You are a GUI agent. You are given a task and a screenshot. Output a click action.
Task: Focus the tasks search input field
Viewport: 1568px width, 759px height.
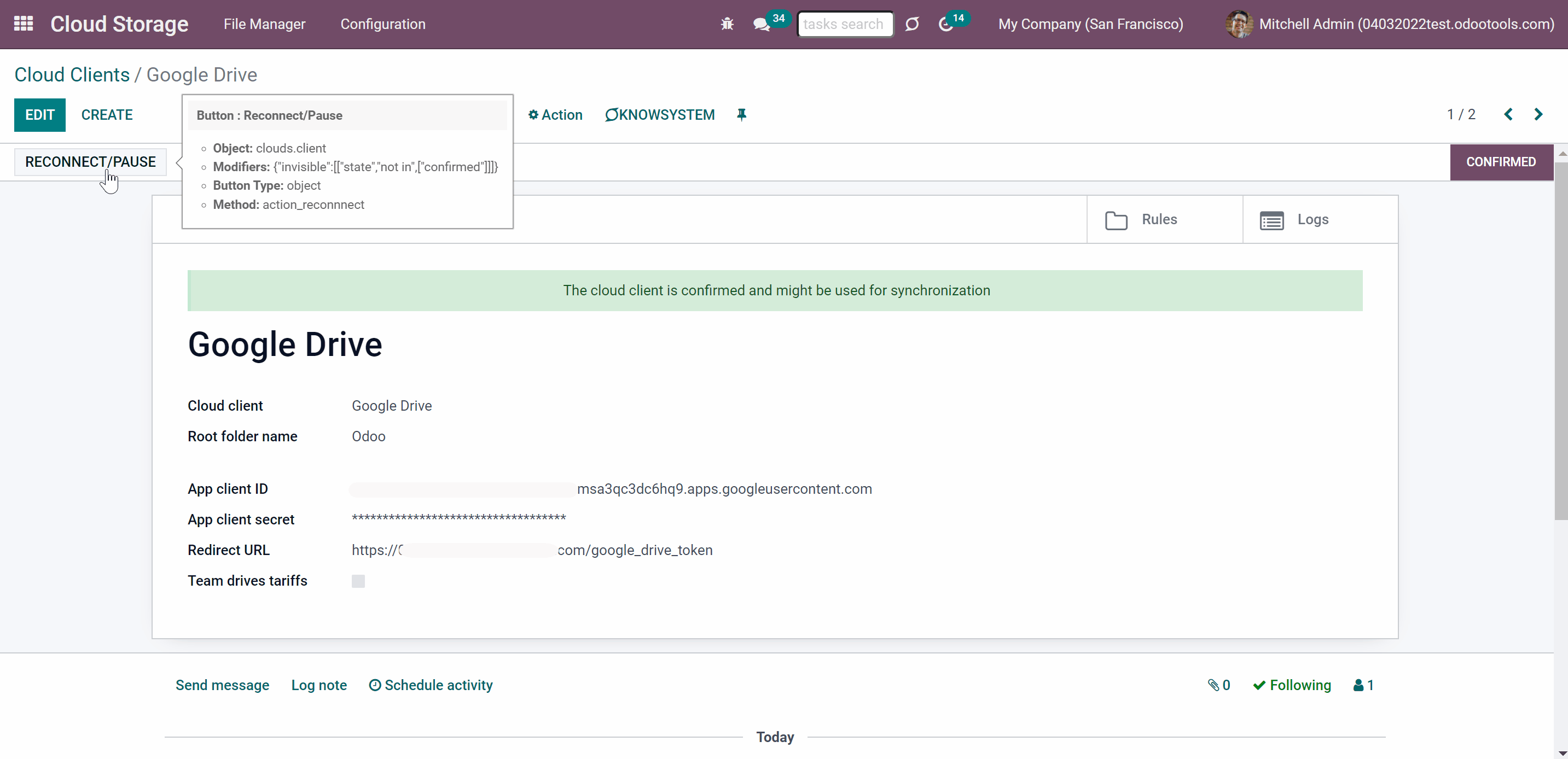(845, 24)
